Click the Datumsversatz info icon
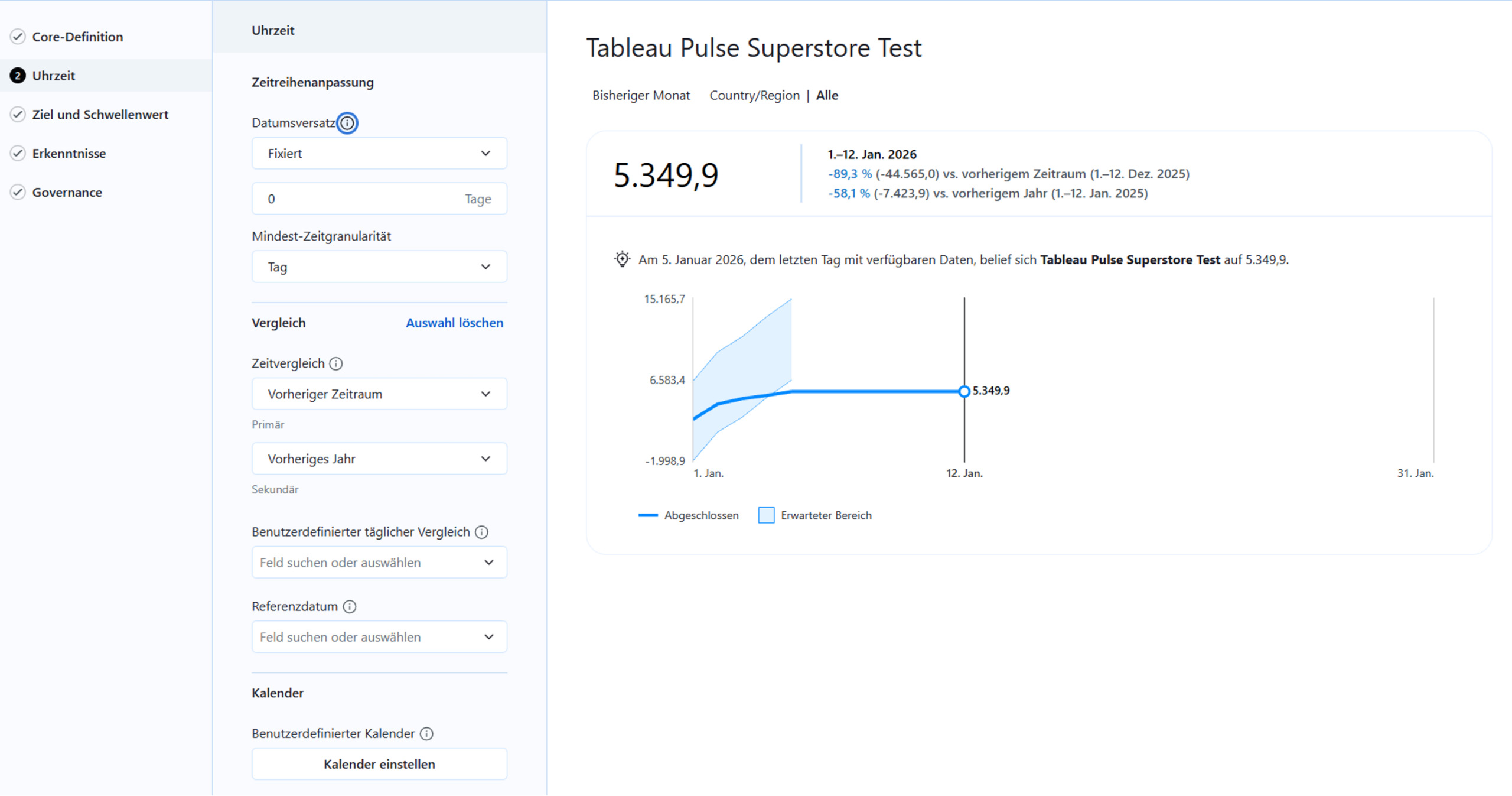The height and width of the screenshot is (796, 1512). coord(347,123)
